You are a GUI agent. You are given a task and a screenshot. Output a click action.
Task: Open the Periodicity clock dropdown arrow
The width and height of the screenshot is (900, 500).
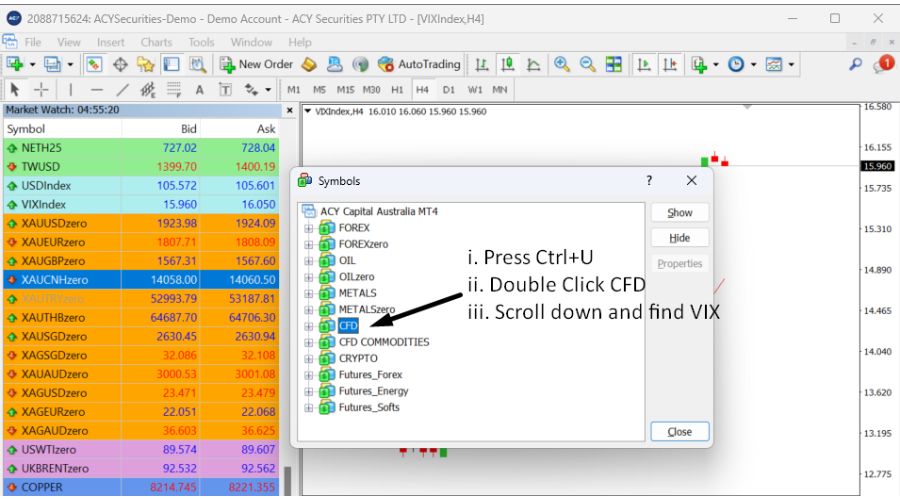(x=752, y=64)
